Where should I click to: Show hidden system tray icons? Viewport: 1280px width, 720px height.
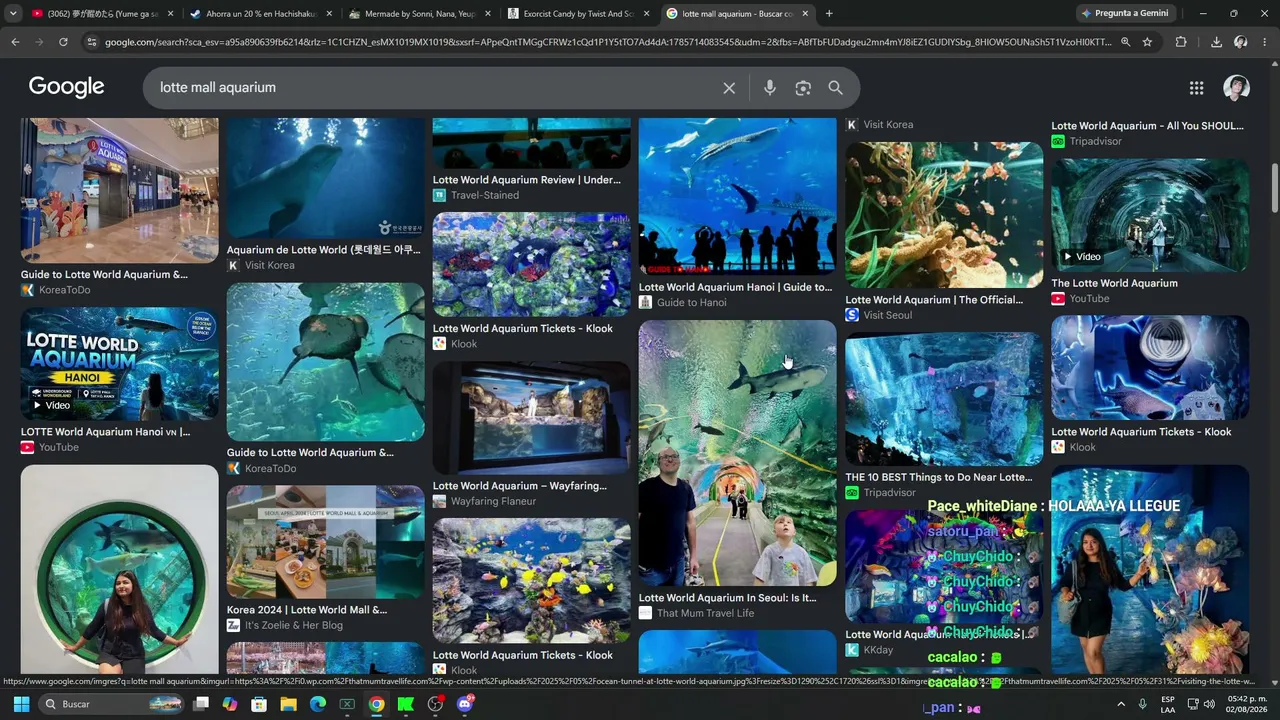pos(1121,704)
